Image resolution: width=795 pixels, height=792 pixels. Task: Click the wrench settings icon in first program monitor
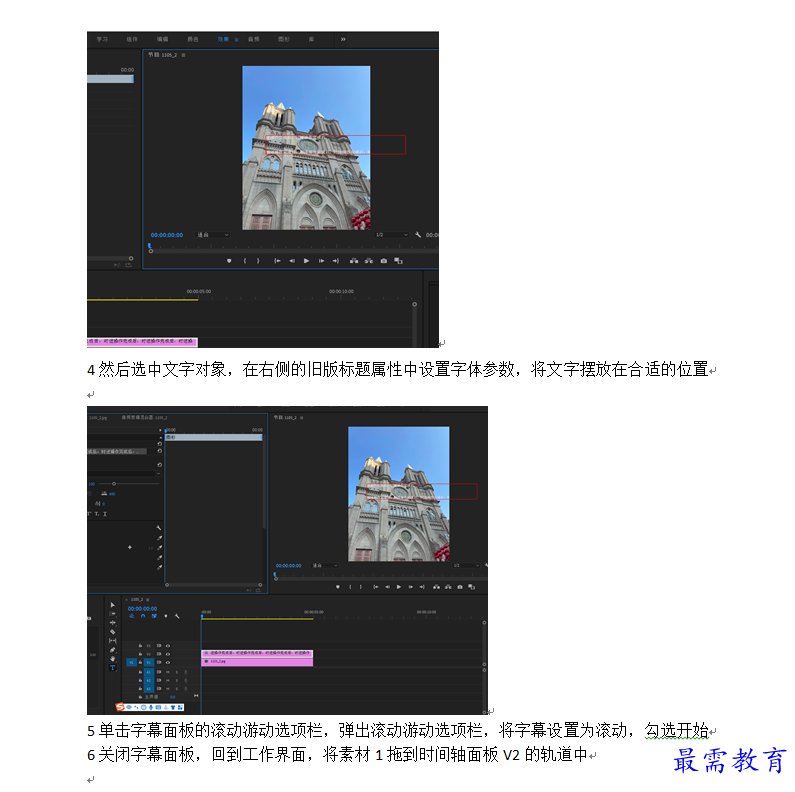pyautogui.click(x=418, y=235)
